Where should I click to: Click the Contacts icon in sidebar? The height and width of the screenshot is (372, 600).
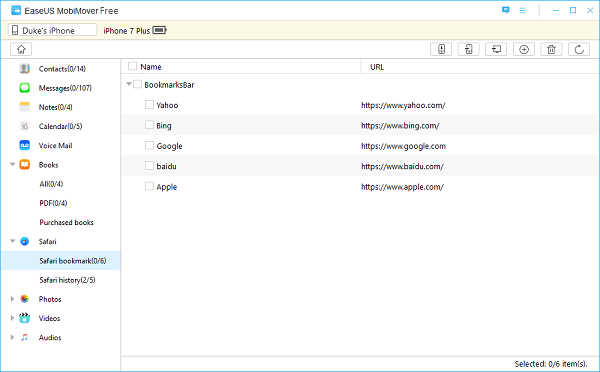[x=24, y=69]
